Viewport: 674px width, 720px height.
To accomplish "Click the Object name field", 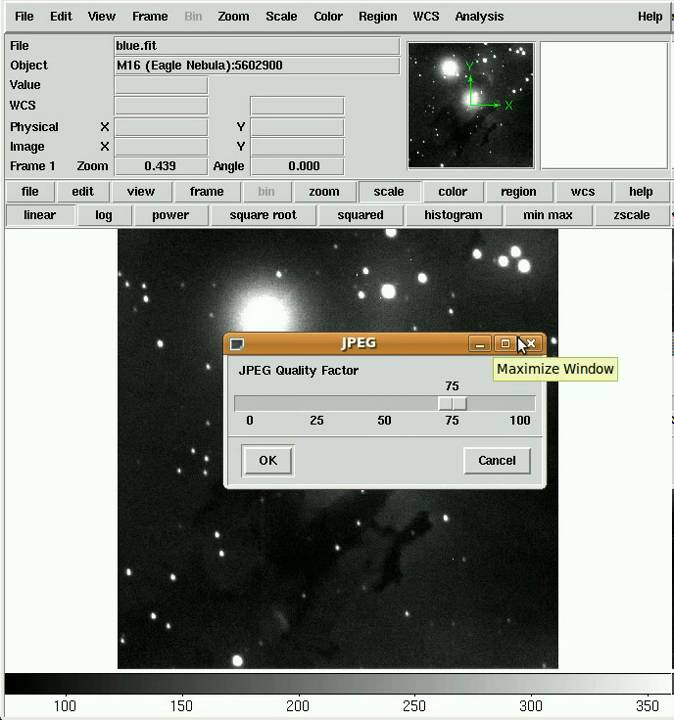I will [257, 66].
